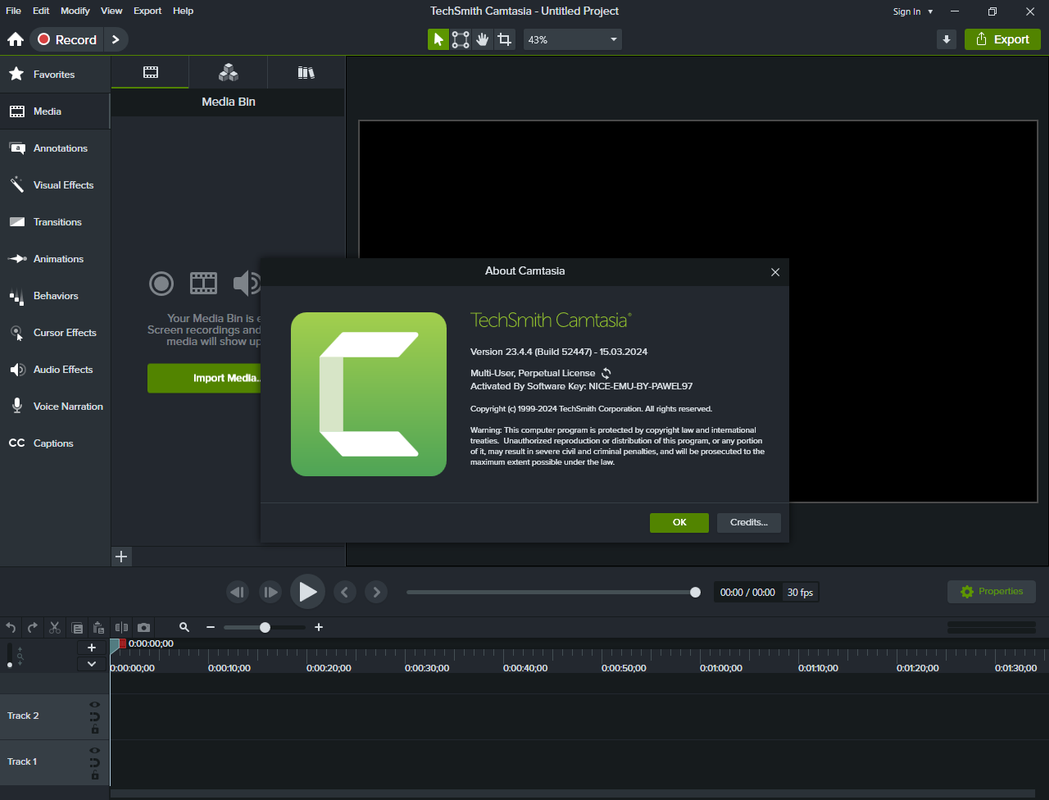Open the Properties panel button
The height and width of the screenshot is (800, 1049).
(x=991, y=591)
